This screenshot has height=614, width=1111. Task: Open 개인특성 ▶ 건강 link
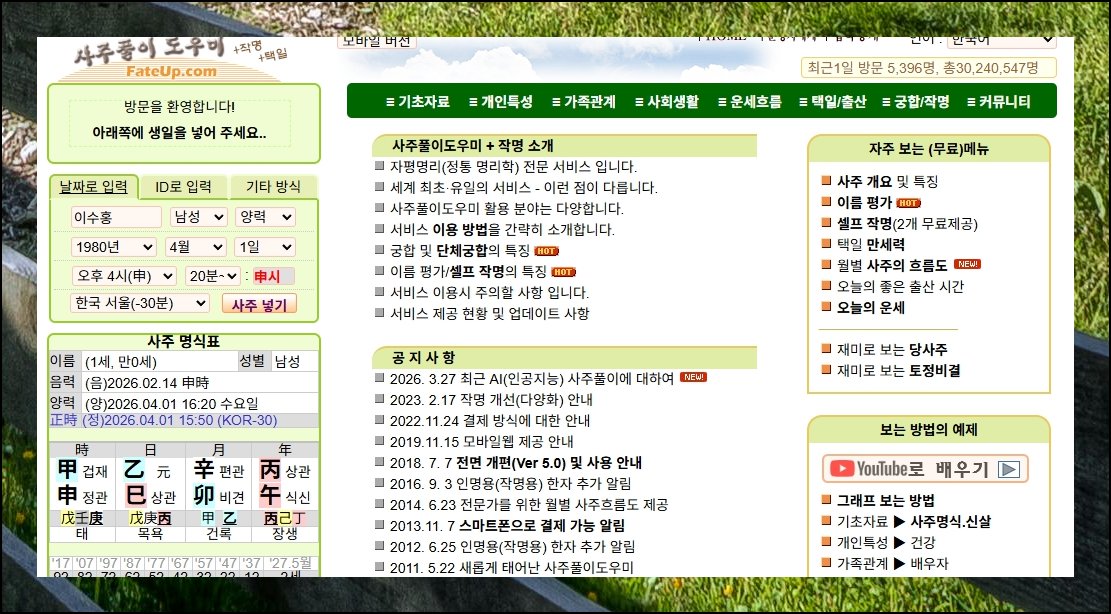tap(886, 542)
